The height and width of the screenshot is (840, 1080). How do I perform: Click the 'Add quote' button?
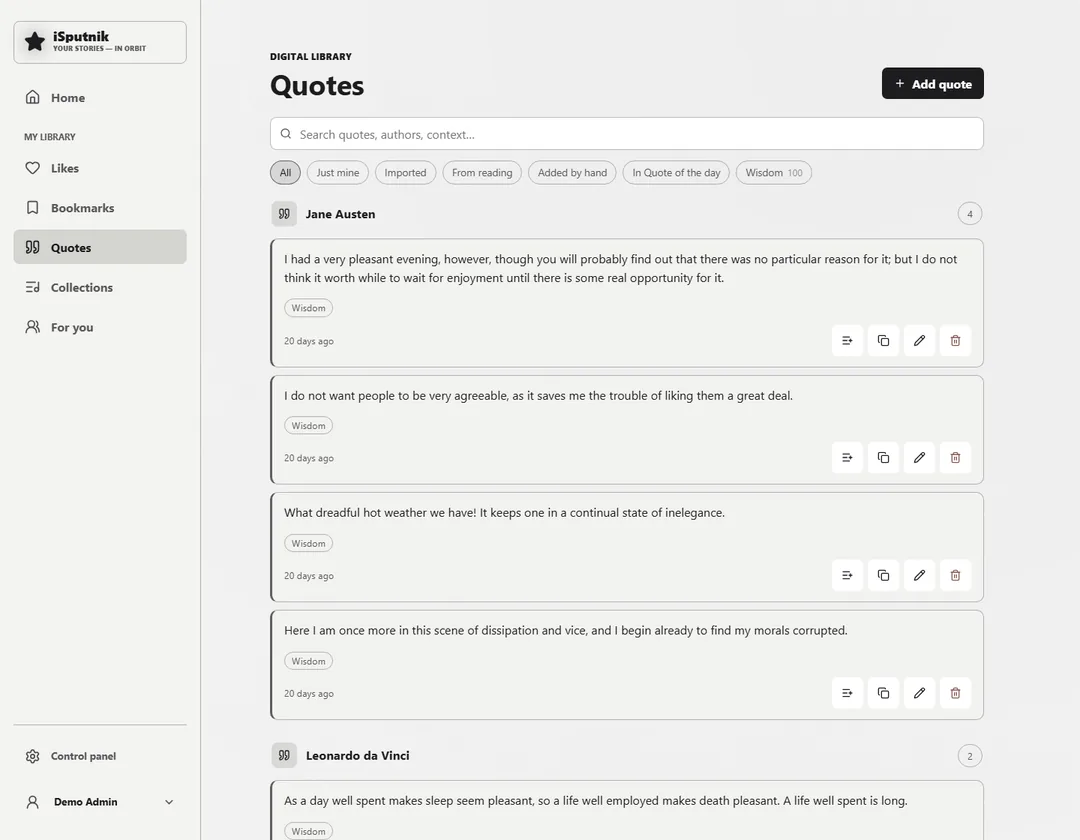click(x=933, y=83)
